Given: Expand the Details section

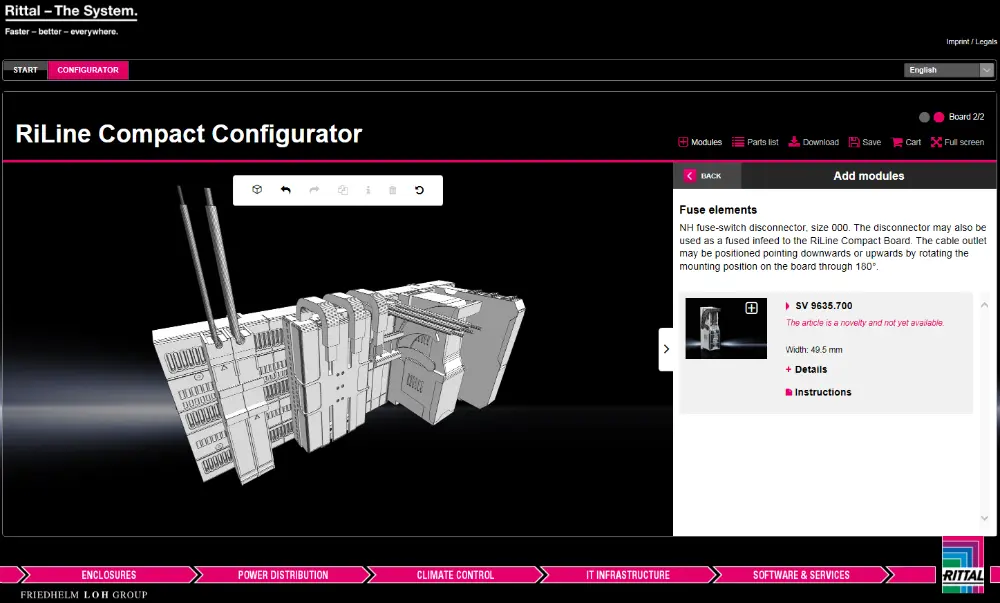Looking at the screenshot, I should point(810,370).
